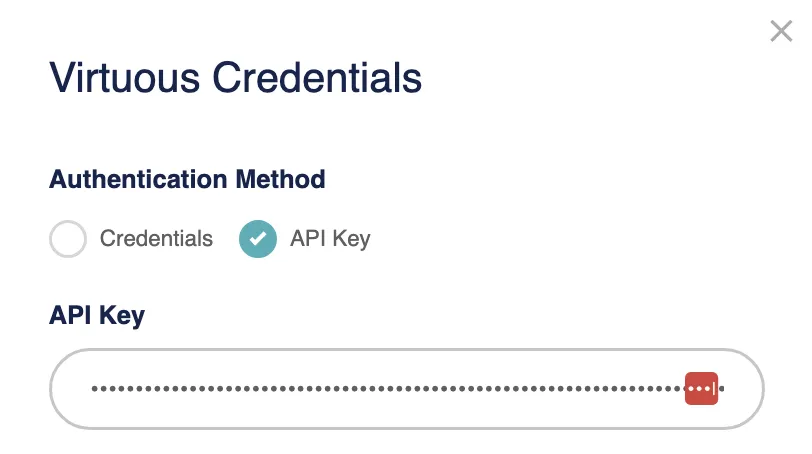This screenshot has height=454, width=812.
Task: Place cursor at start of masked API key
Action: tap(91, 388)
